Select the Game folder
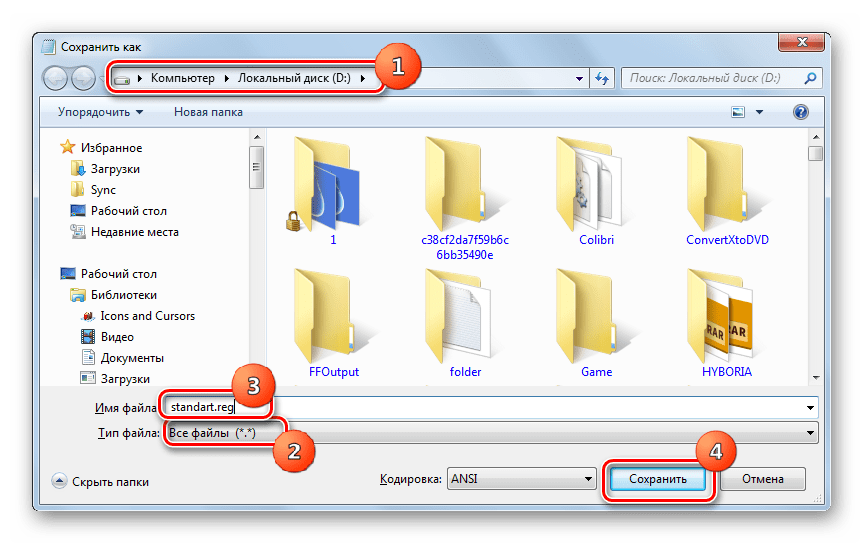The width and height of the screenshot is (864, 544). click(x=596, y=324)
